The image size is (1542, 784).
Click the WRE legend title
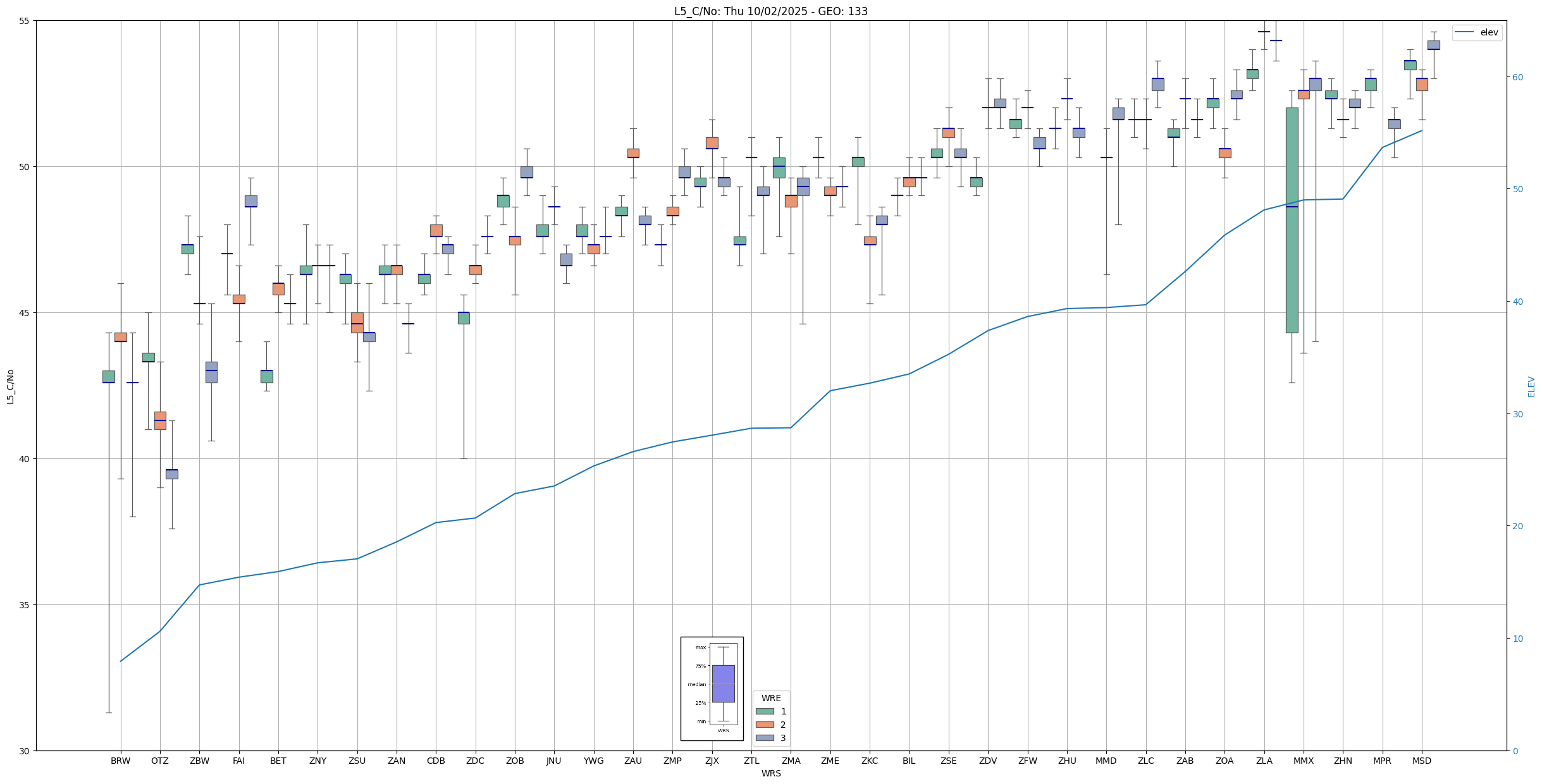click(x=770, y=698)
